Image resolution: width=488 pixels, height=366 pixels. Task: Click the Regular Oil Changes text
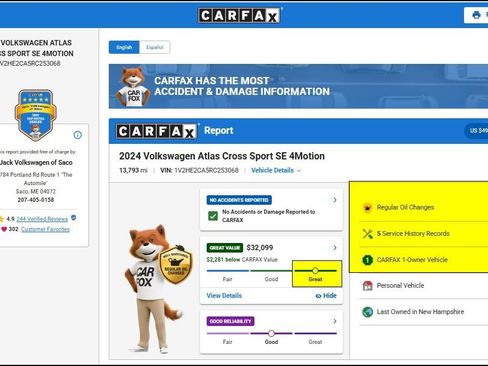(x=405, y=207)
